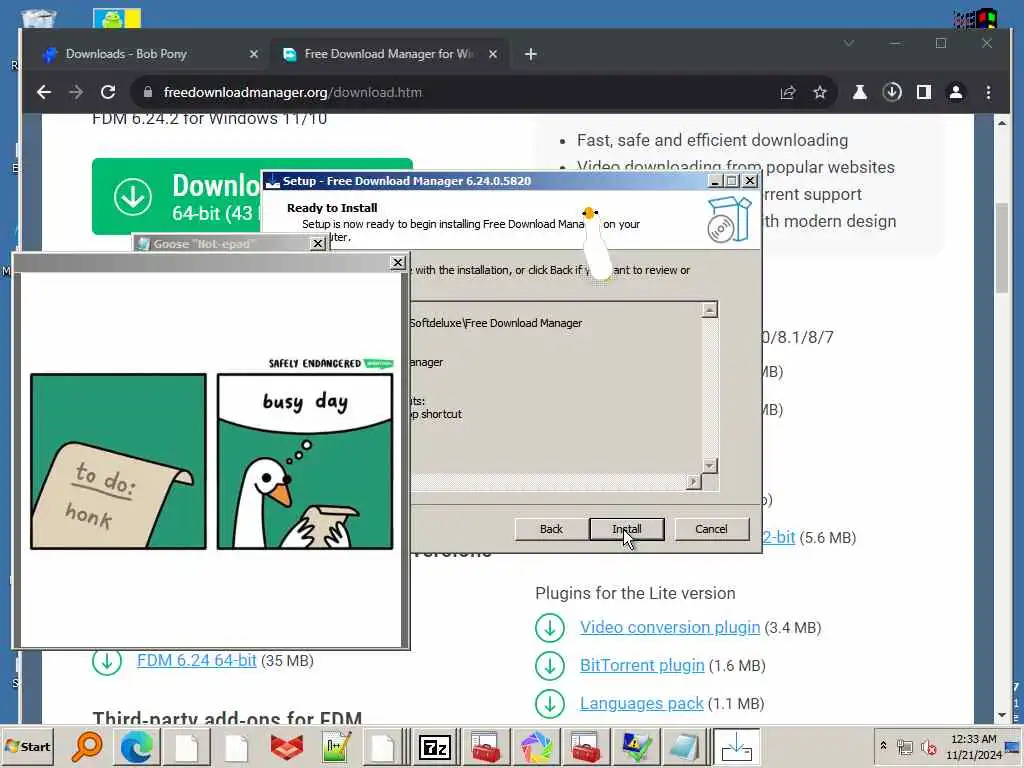Screen dimensions: 1024x768
Task: Bookmark this page with the star
Action: tap(820, 93)
